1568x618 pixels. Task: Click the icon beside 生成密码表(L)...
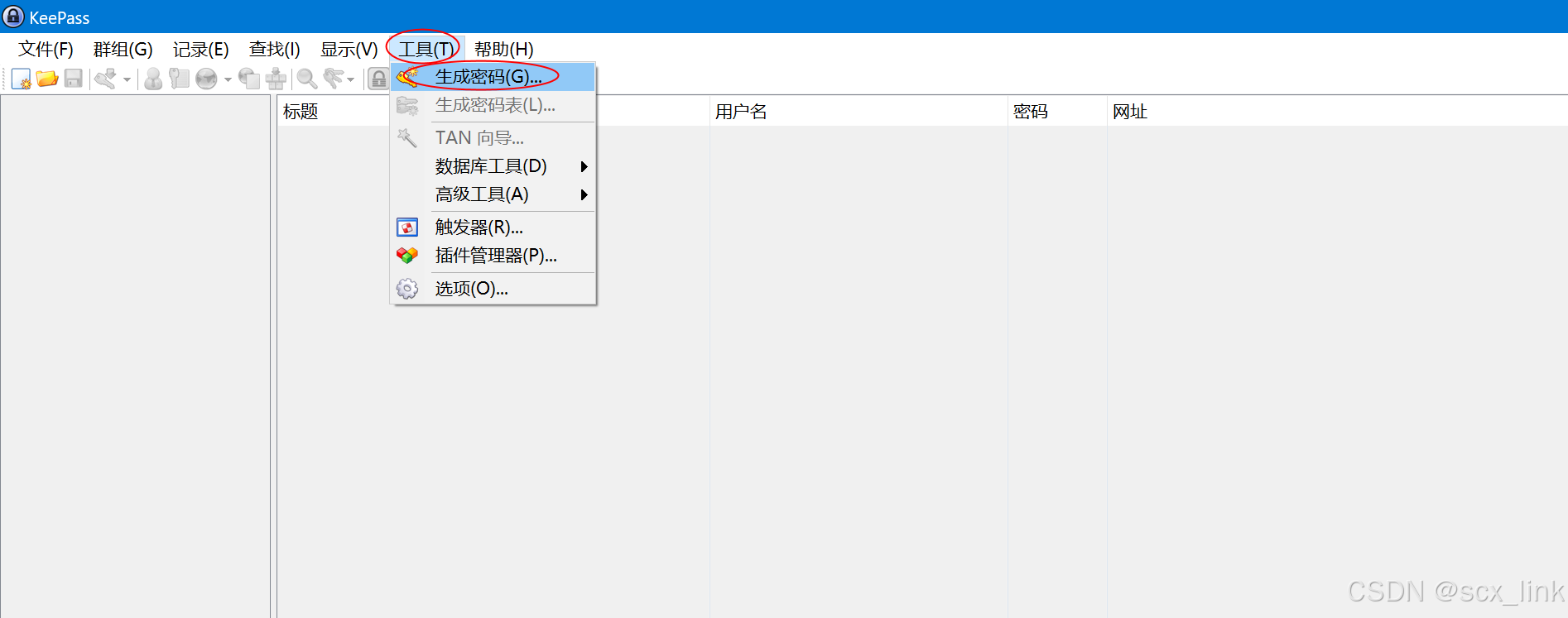click(407, 106)
